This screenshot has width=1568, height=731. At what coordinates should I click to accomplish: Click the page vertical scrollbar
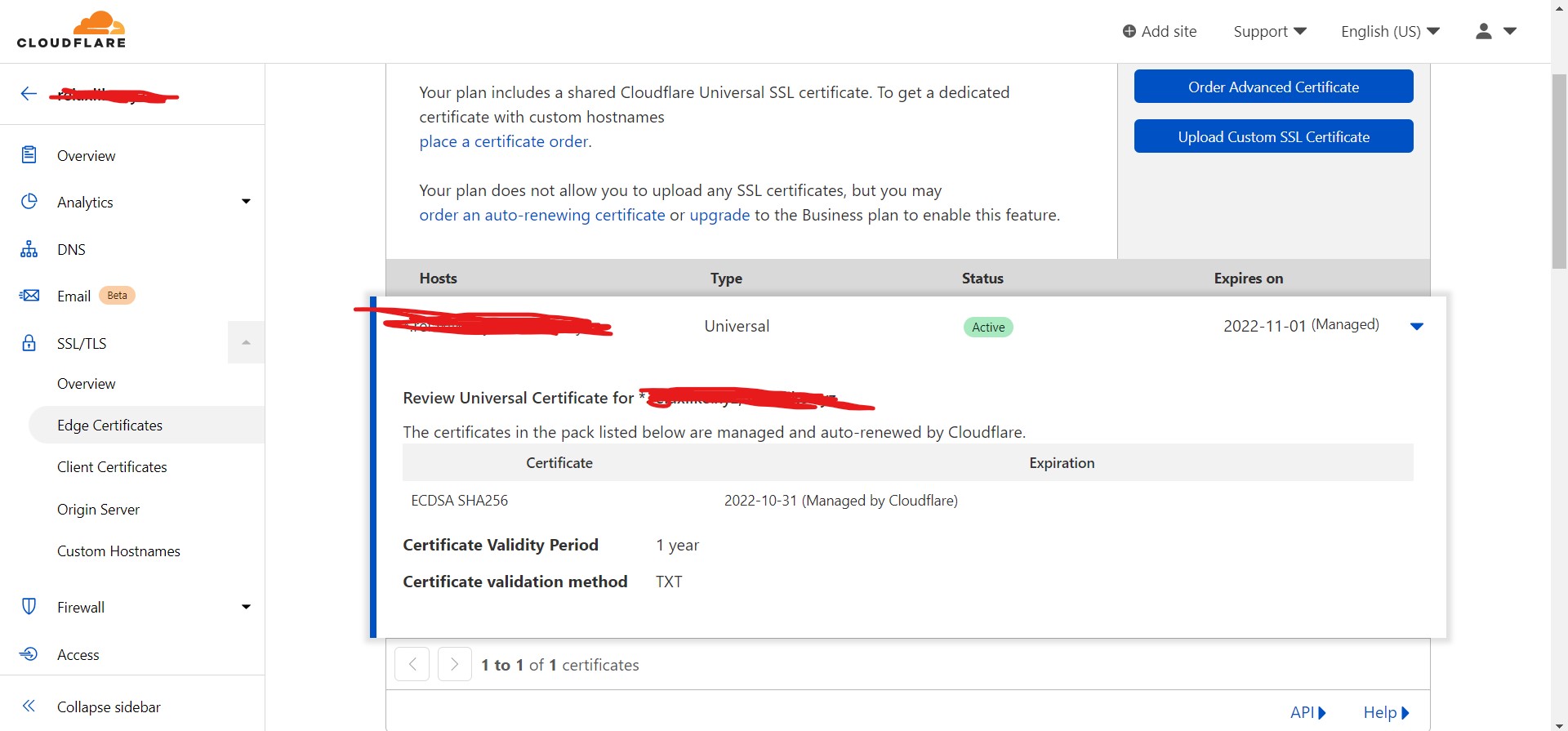pyautogui.click(x=1559, y=172)
